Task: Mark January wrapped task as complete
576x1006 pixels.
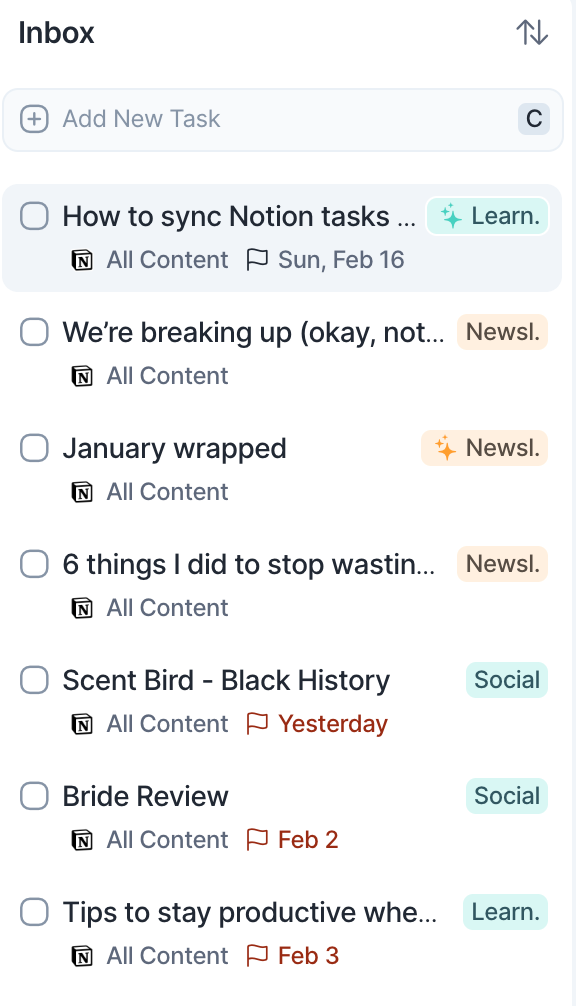Action: pyautogui.click(x=34, y=448)
